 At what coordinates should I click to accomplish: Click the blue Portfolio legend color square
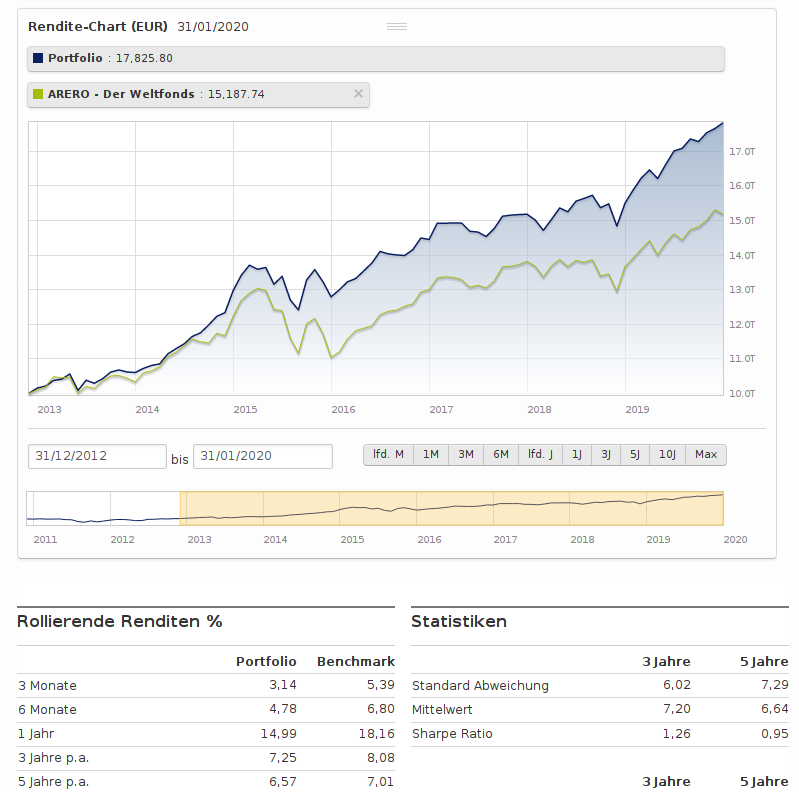coord(38,58)
